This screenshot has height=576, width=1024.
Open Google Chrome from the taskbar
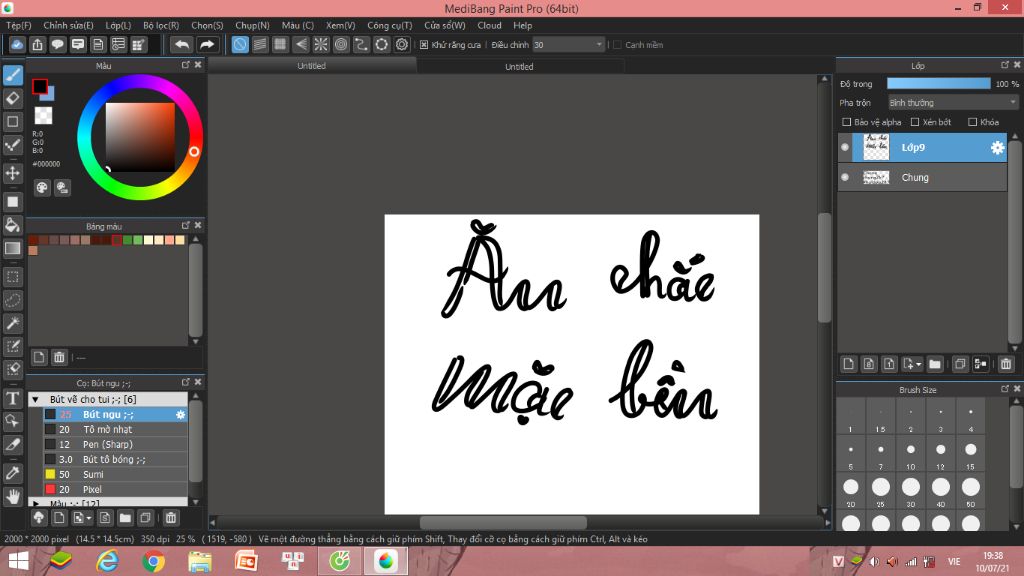click(x=153, y=561)
